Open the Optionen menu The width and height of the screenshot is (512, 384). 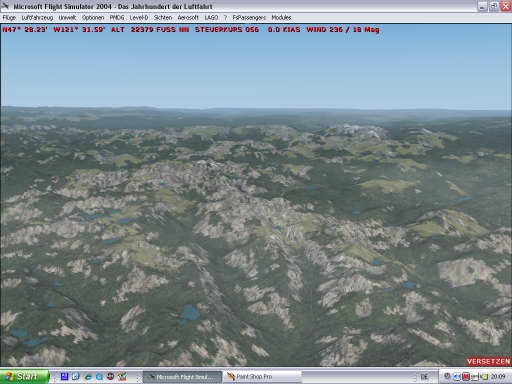[93, 18]
